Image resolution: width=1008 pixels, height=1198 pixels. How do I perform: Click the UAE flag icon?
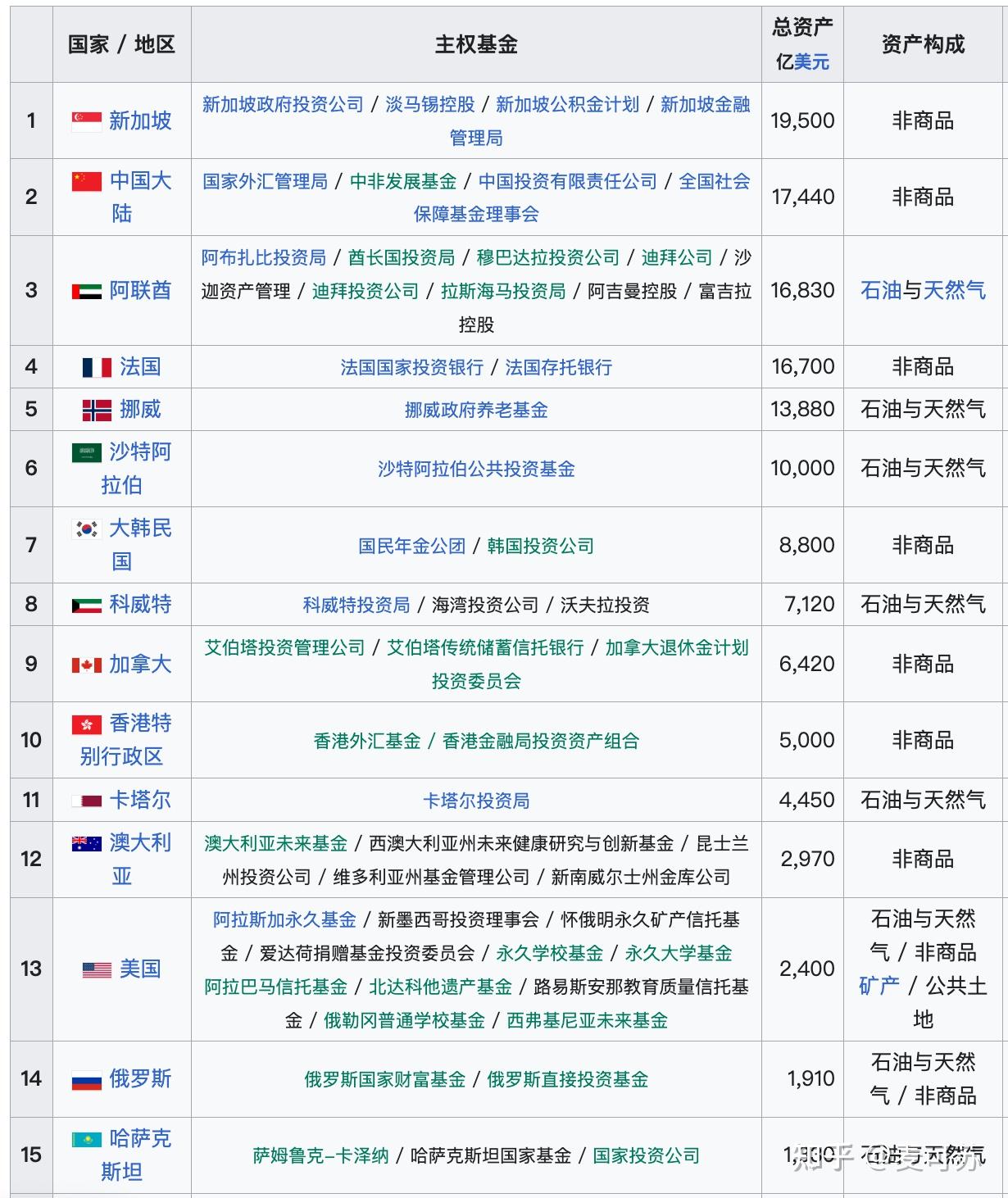pyautogui.click(x=86, y=291)
